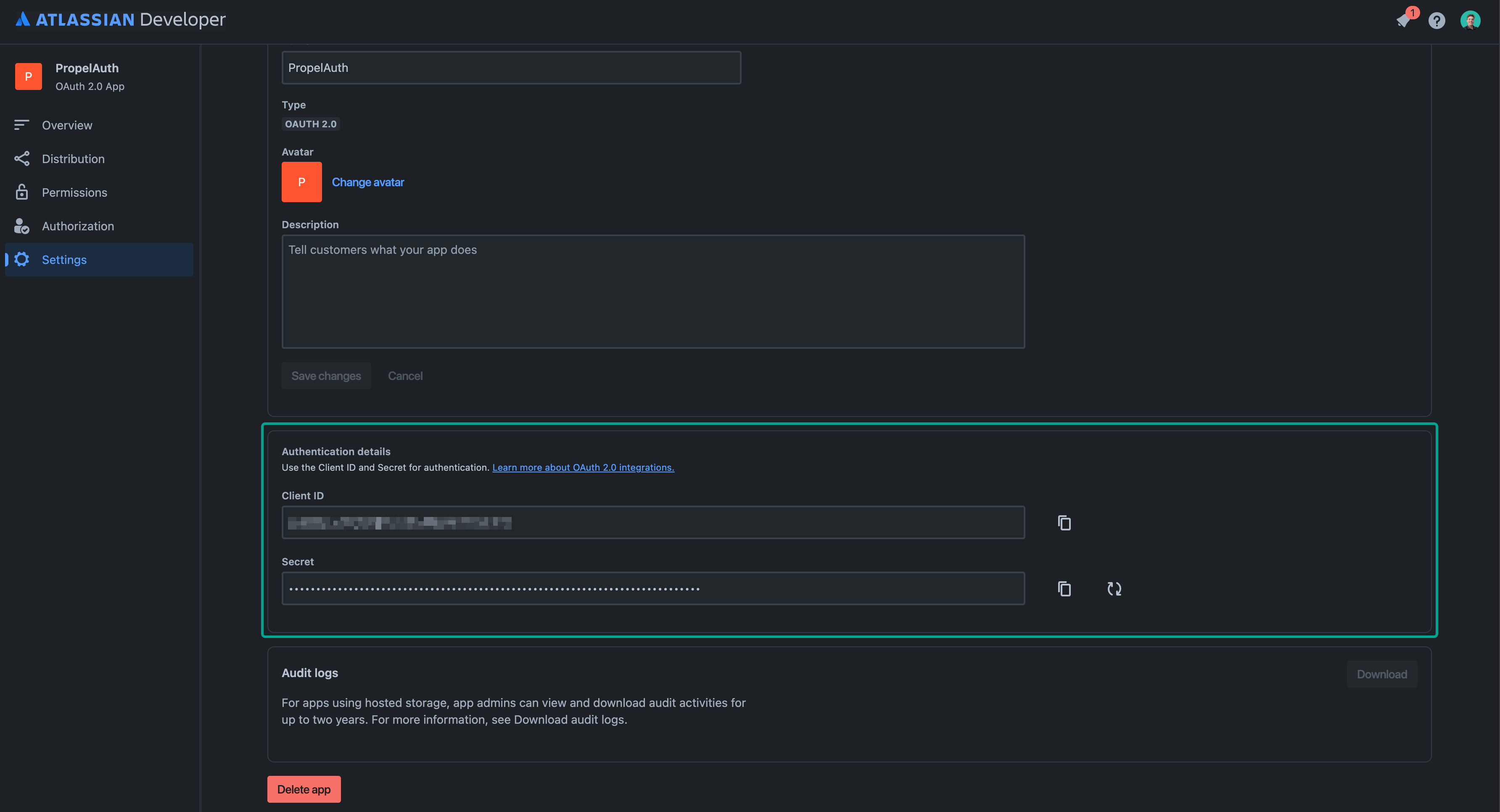Click the Settings gear icon
This screenshot has width=1500, height=812.
coord(21,260)
